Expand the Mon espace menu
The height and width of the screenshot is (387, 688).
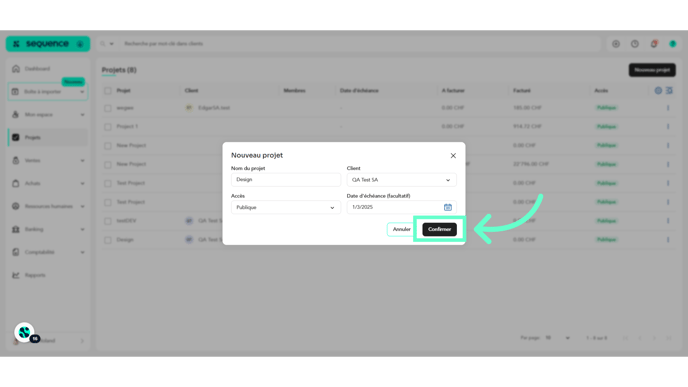pyautogui.click(x=47, y=115)
